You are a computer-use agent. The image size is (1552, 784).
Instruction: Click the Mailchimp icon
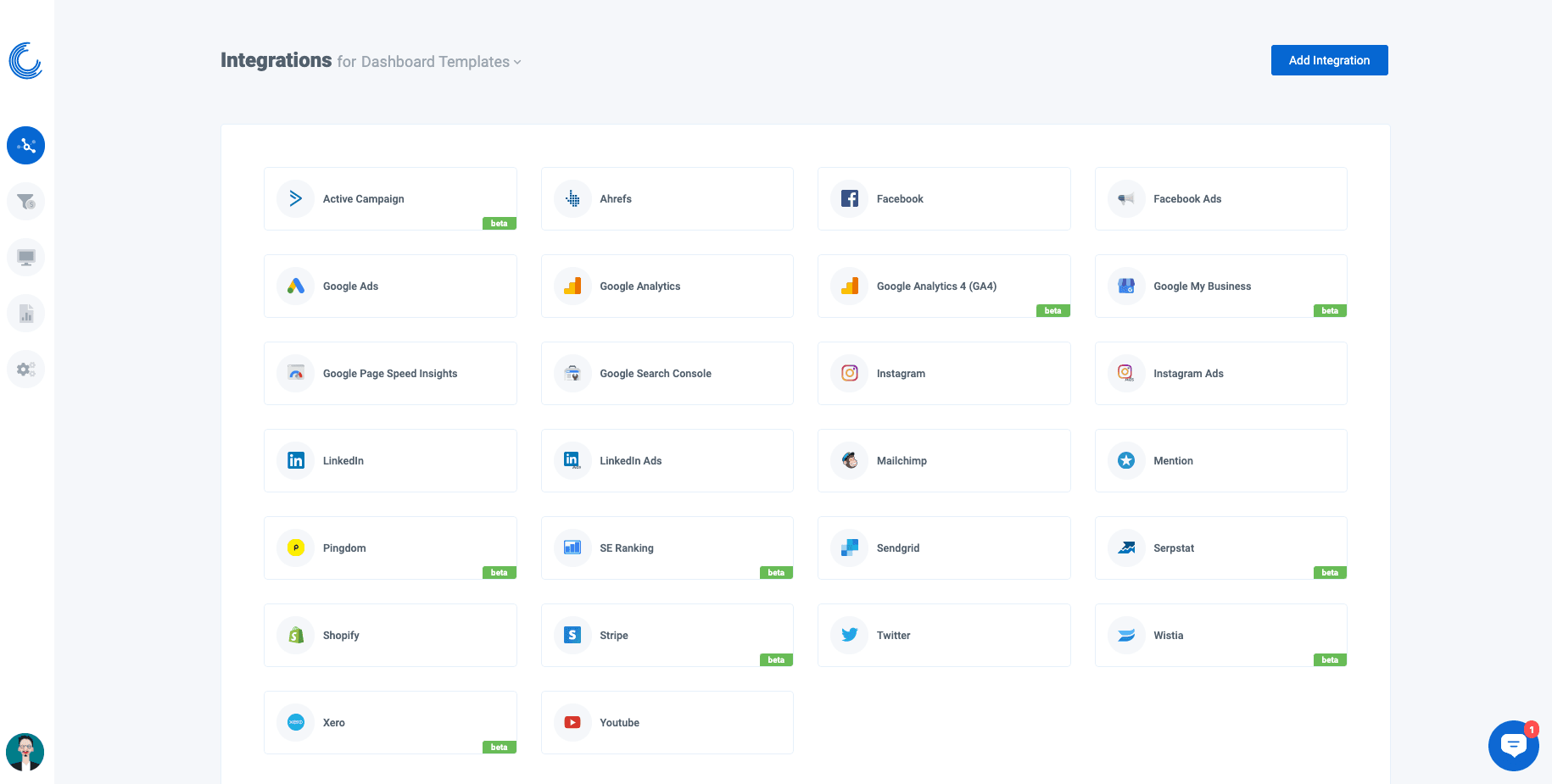click(x=849, y=460)
